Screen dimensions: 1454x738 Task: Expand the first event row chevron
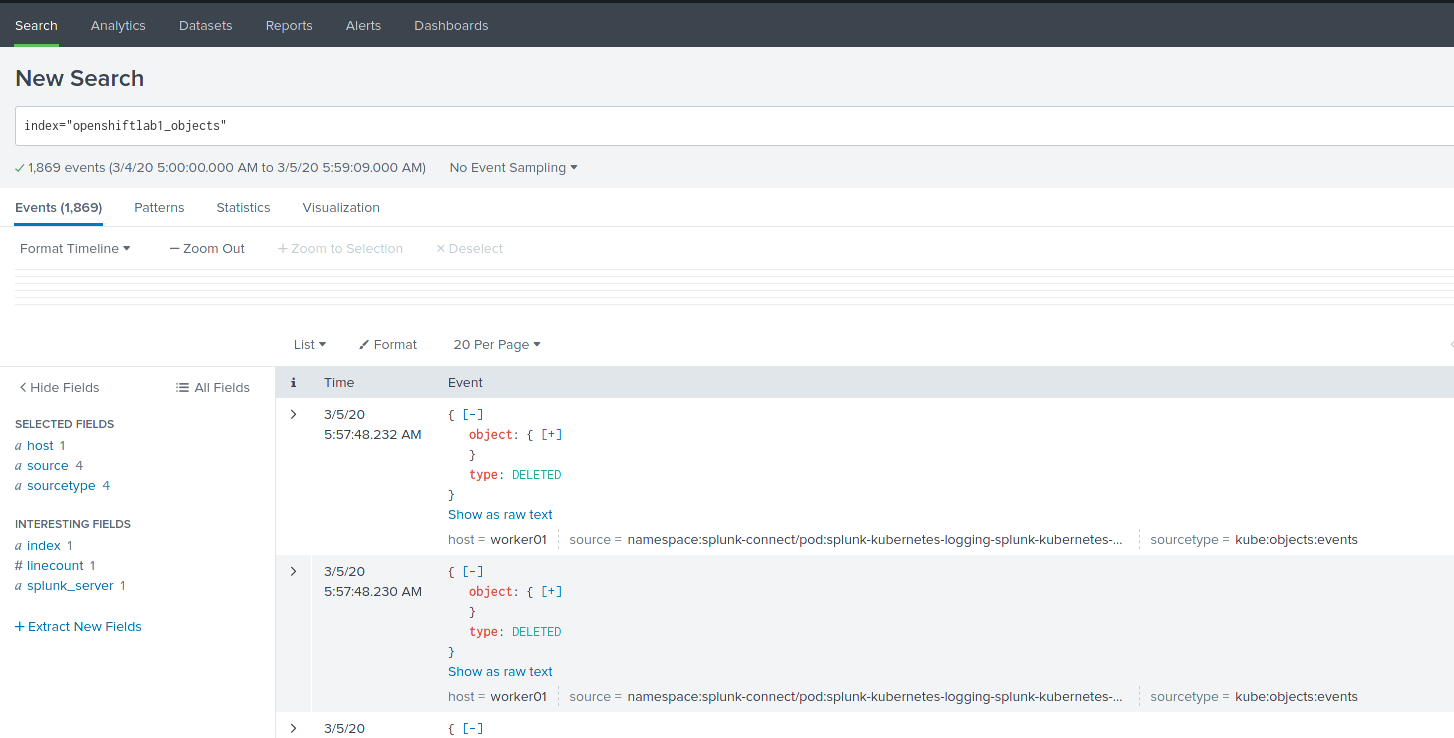coord(293,414)
